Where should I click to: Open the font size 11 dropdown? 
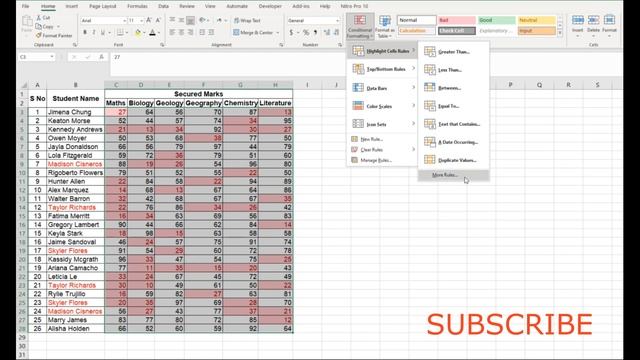coord(141,20)
